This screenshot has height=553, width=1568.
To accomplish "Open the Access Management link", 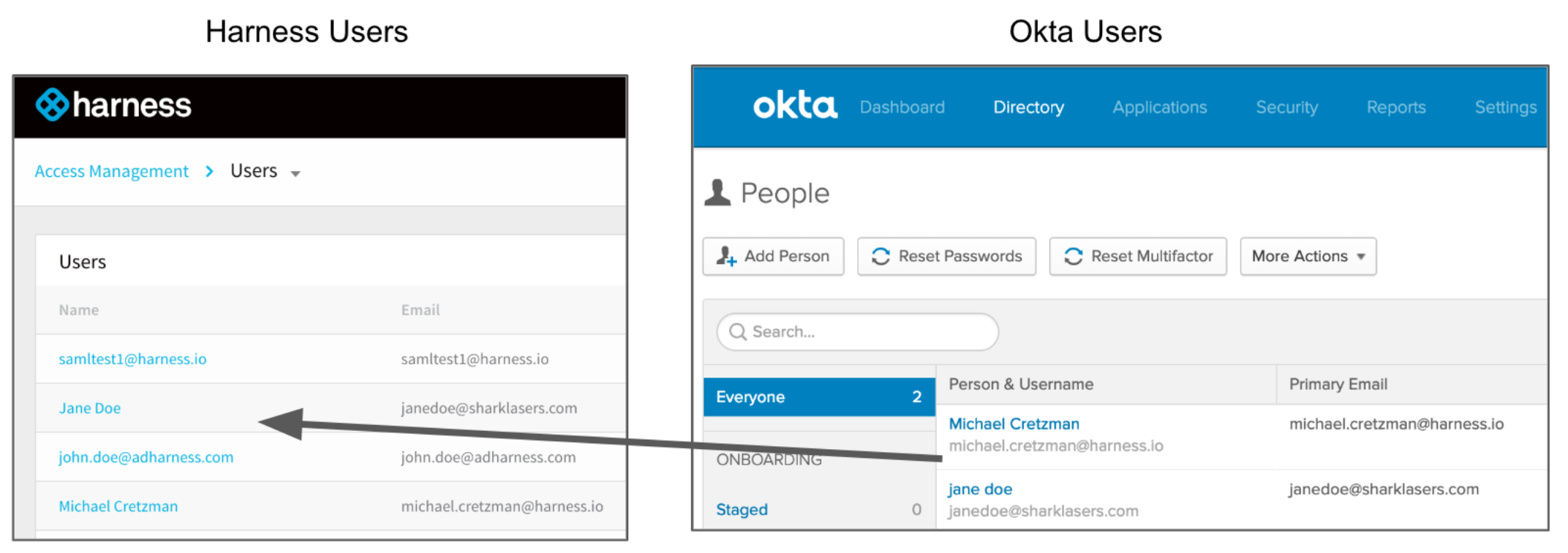I will point(111,171).
